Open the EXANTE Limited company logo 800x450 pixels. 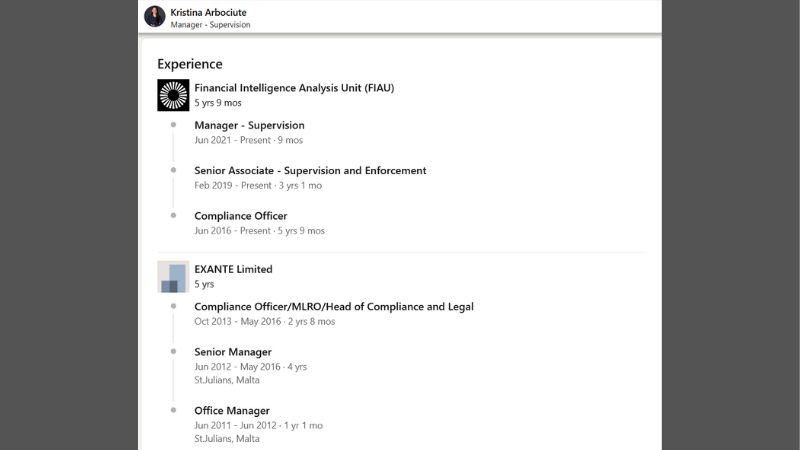[x=173, y=276]
